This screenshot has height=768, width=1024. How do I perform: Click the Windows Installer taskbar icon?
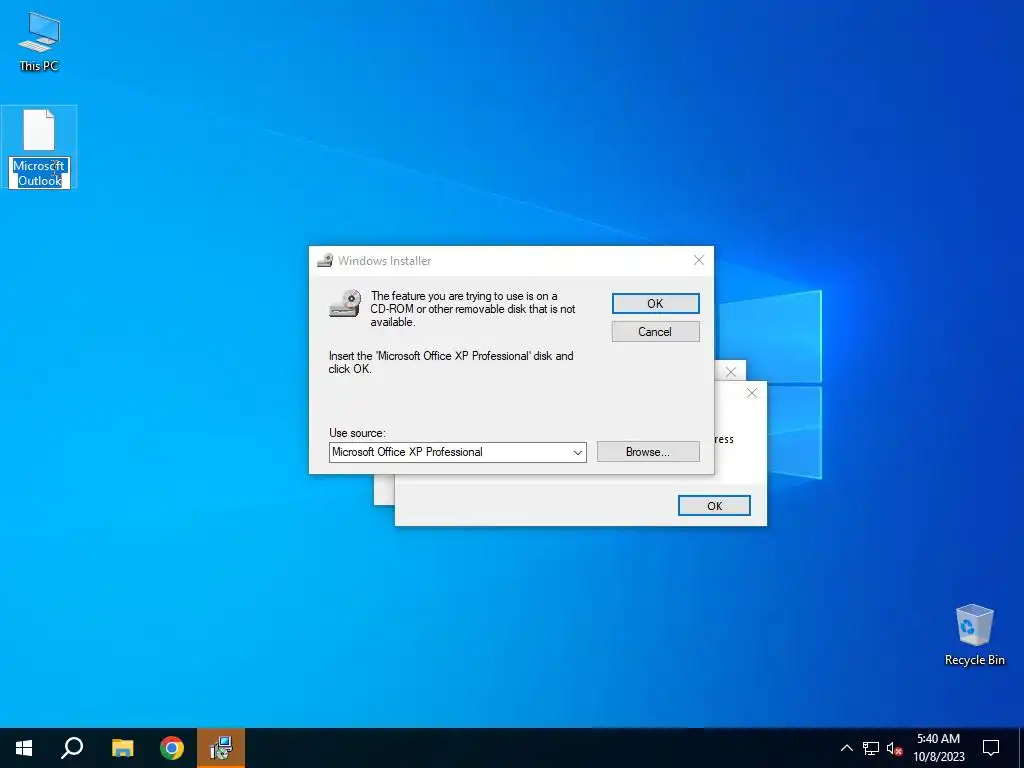221,748
